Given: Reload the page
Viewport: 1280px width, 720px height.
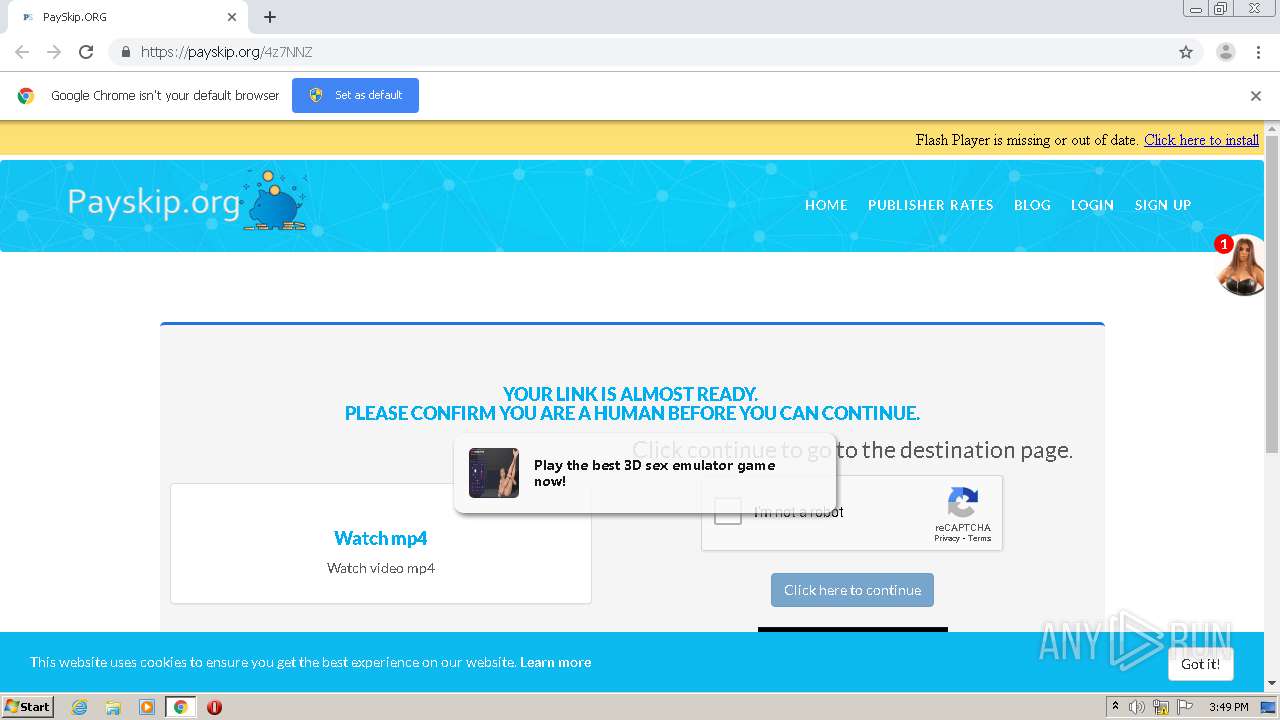Looking at the screenshot, I should tap(86, 52).
